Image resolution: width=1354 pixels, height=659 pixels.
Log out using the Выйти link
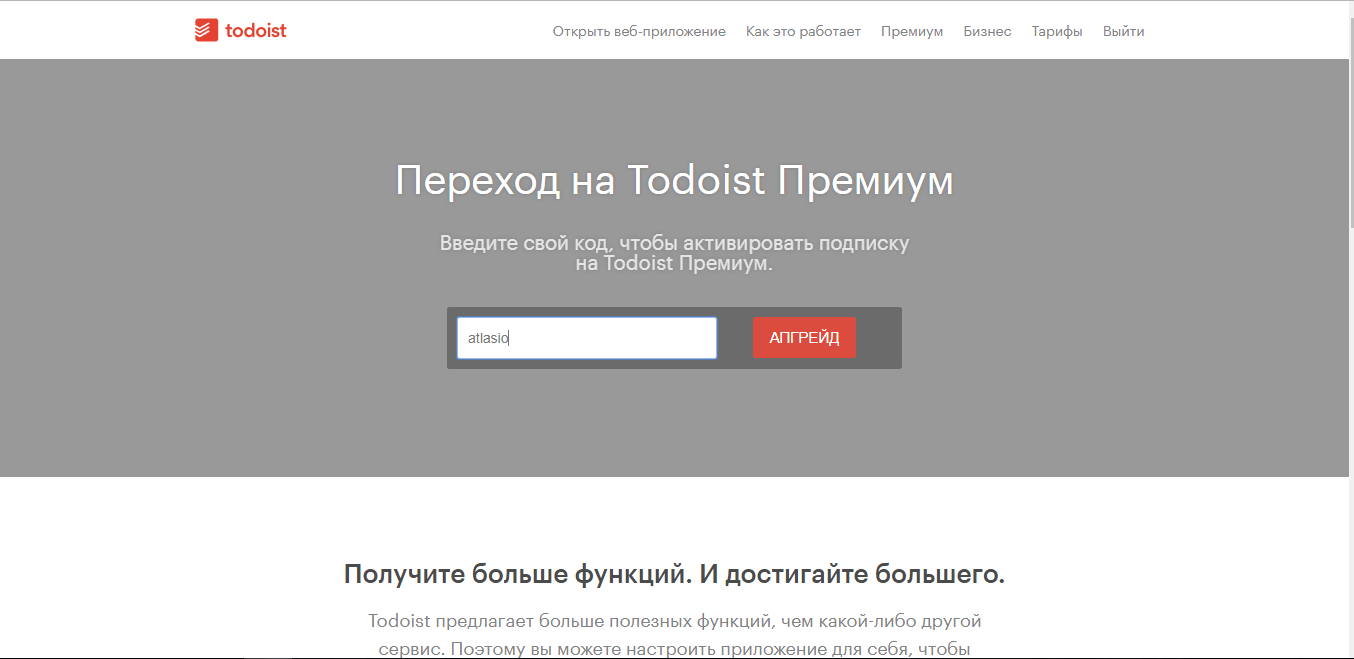[x=1124, y=32]
